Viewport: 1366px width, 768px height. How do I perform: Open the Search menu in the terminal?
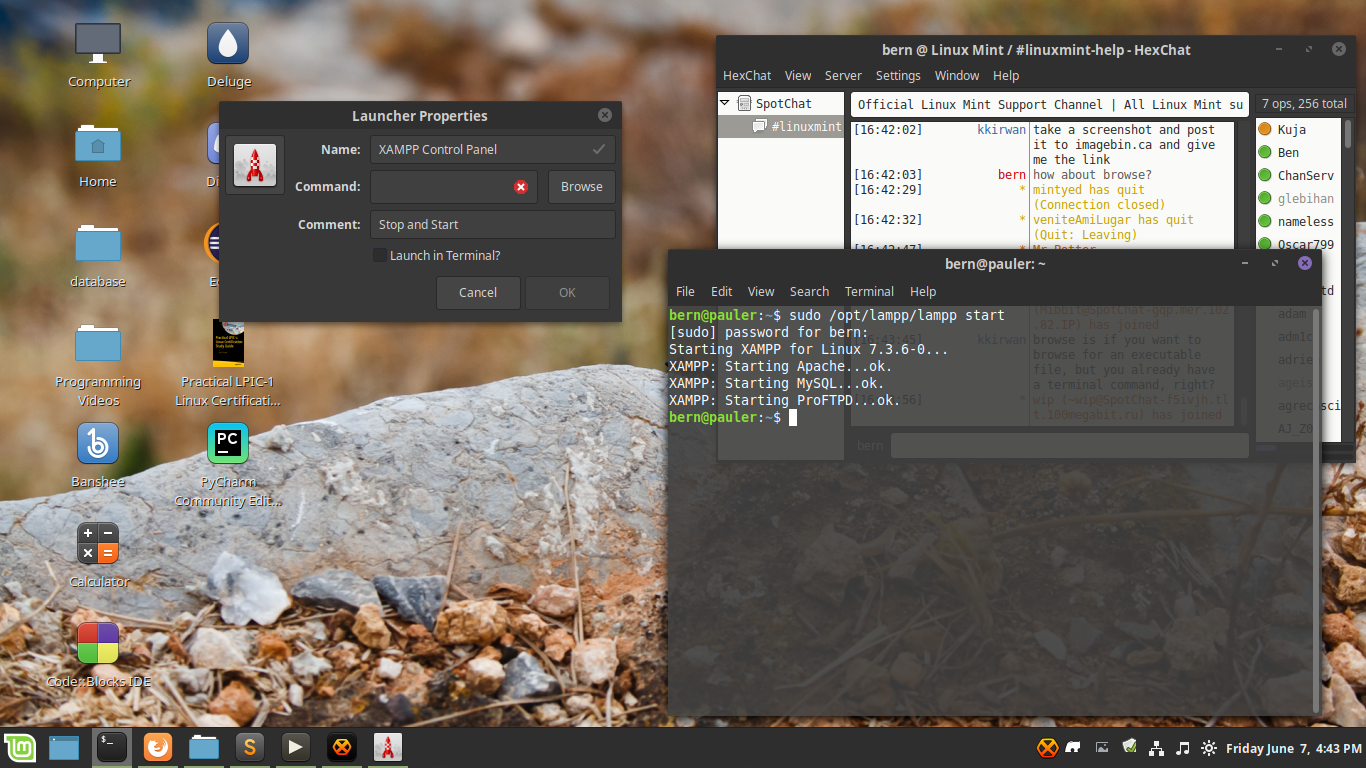[x=809, y=291]
